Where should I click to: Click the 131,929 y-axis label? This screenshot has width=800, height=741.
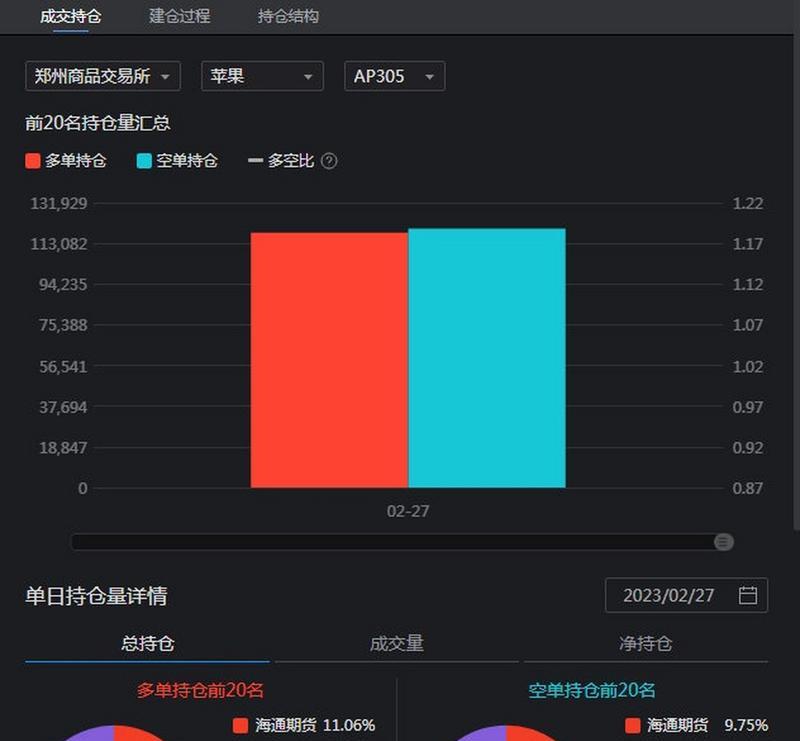pos(59,203)
